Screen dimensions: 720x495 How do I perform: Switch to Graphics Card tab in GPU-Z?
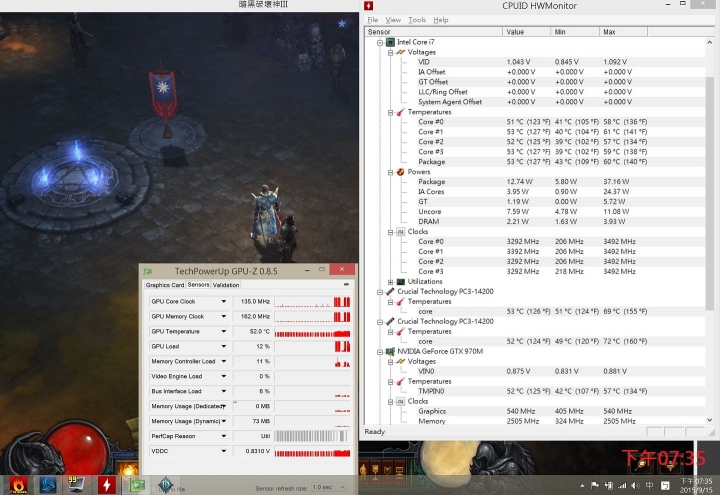(x=165, y=285)
